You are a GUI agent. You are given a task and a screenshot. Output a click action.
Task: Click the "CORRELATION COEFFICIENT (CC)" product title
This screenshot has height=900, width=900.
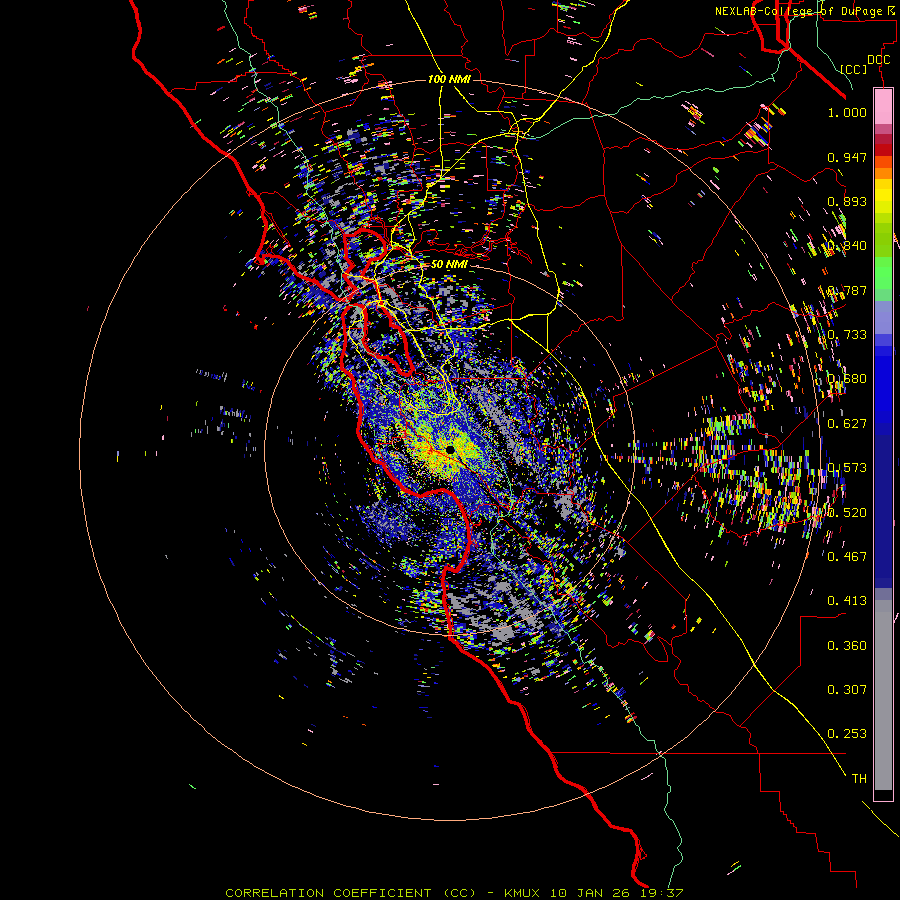[x=351, y=893]
